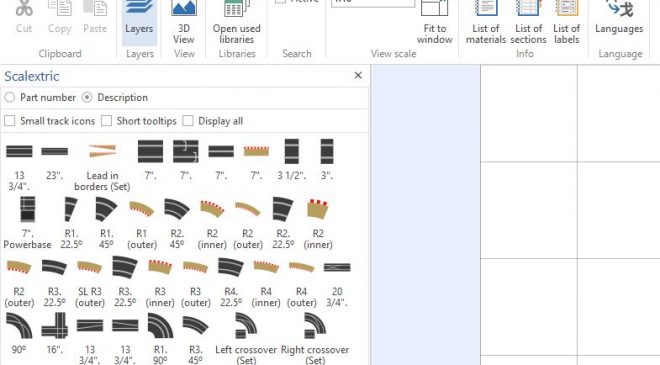Select the 3 1/2" straight track piece
The height and width of the screenshot is (365, 660).
292,160
